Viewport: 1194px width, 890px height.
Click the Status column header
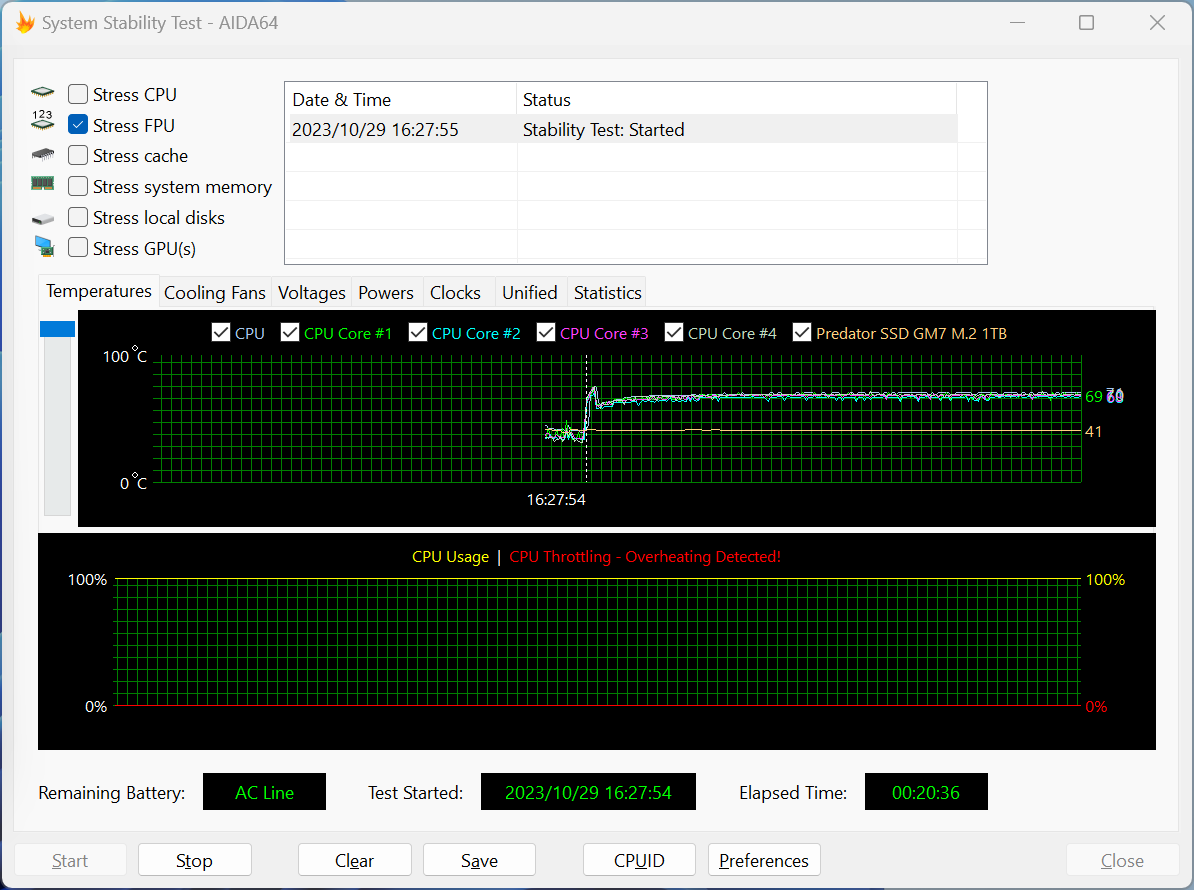point(736,100)
